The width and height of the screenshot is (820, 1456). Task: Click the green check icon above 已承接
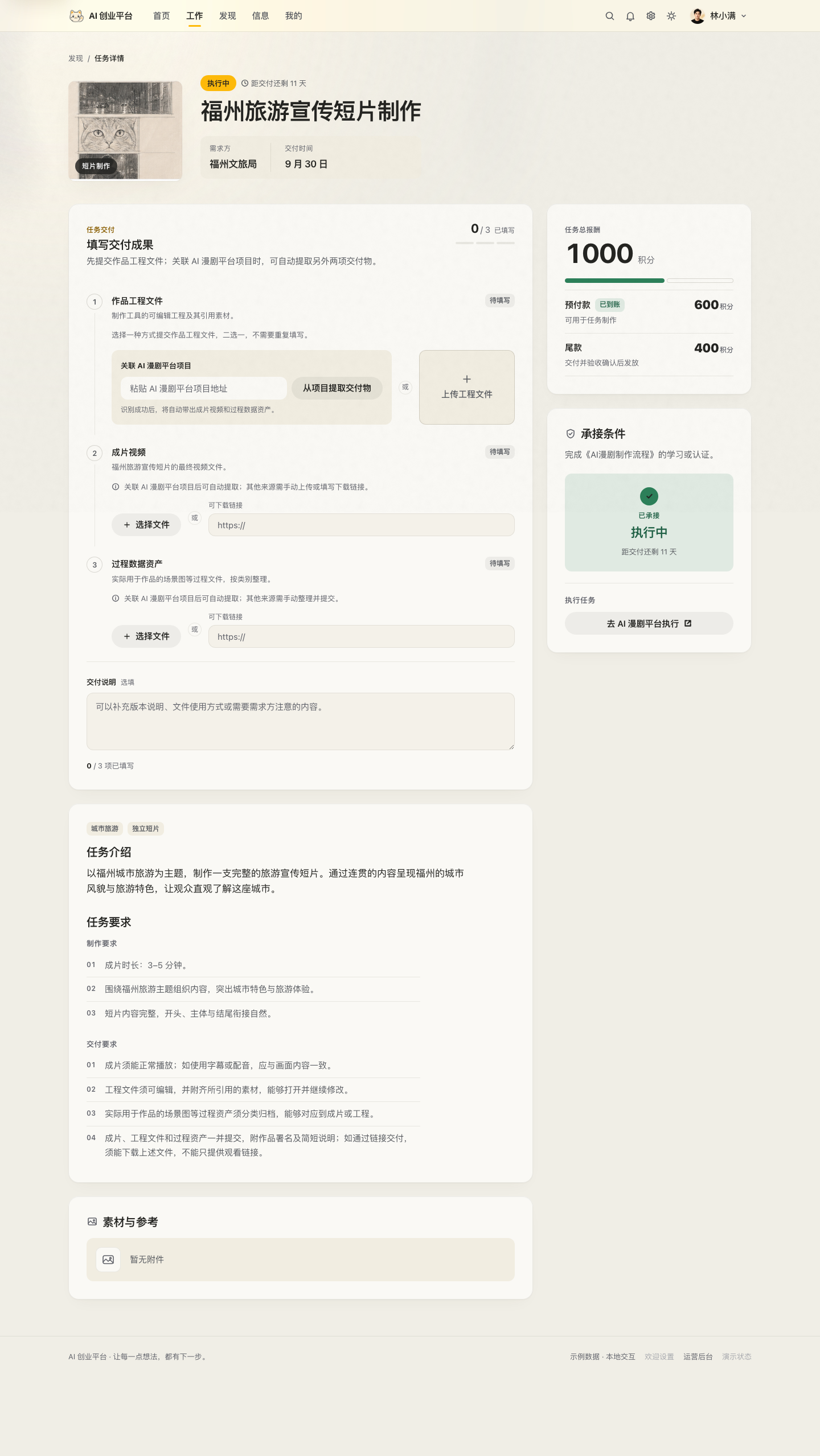tap(649, 496)
